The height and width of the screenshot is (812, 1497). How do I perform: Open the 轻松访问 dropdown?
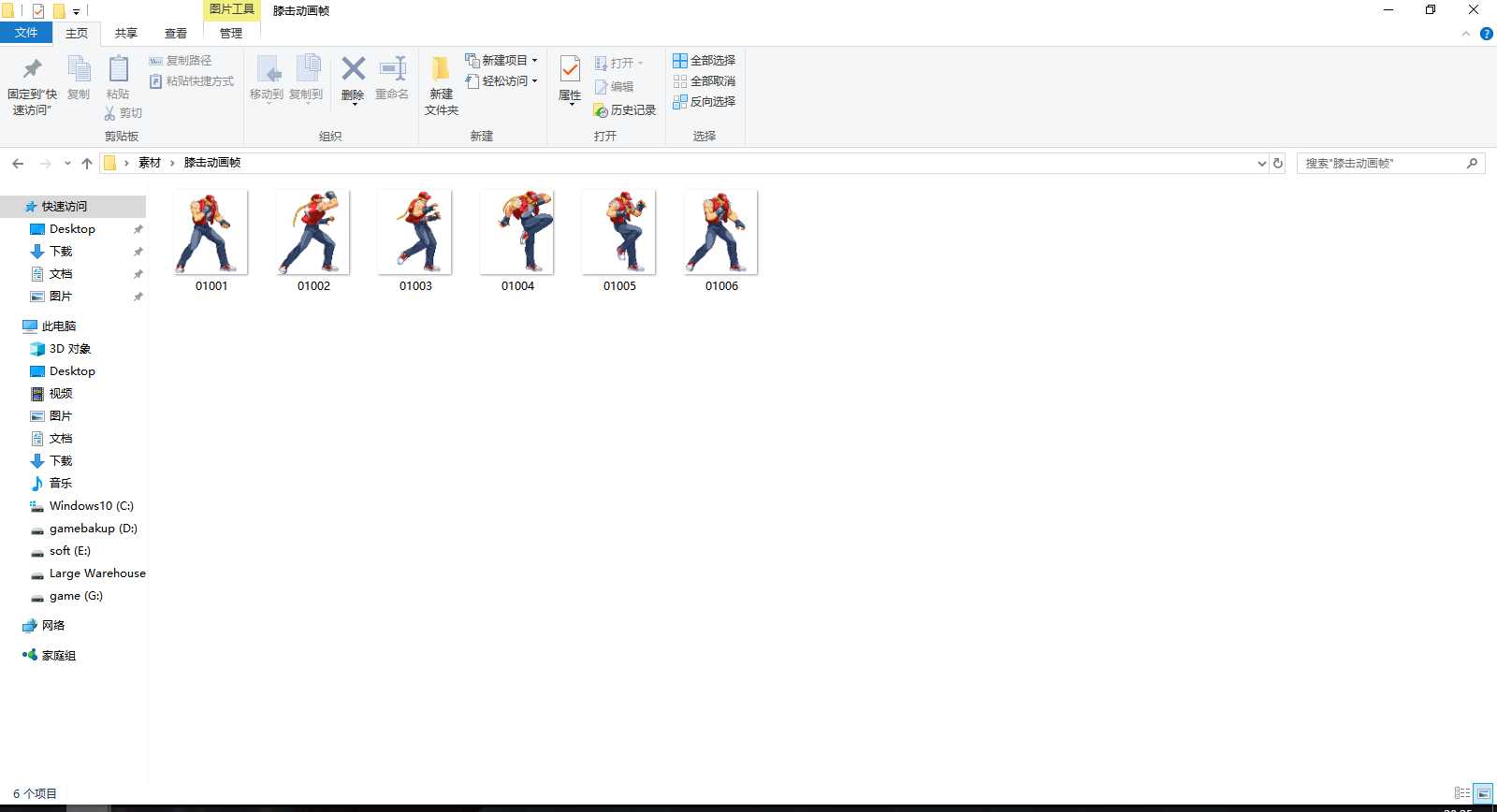[x=501, y=81]
